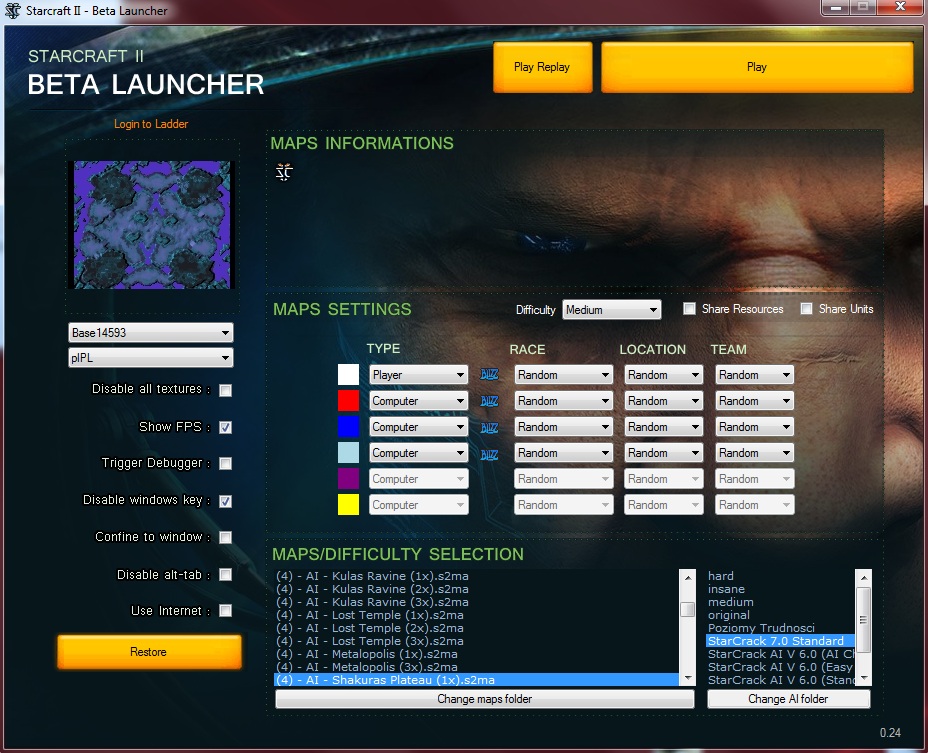Enable the Trigger Debugger checkbox
928x753 pixels.
(x=225, y=464)
